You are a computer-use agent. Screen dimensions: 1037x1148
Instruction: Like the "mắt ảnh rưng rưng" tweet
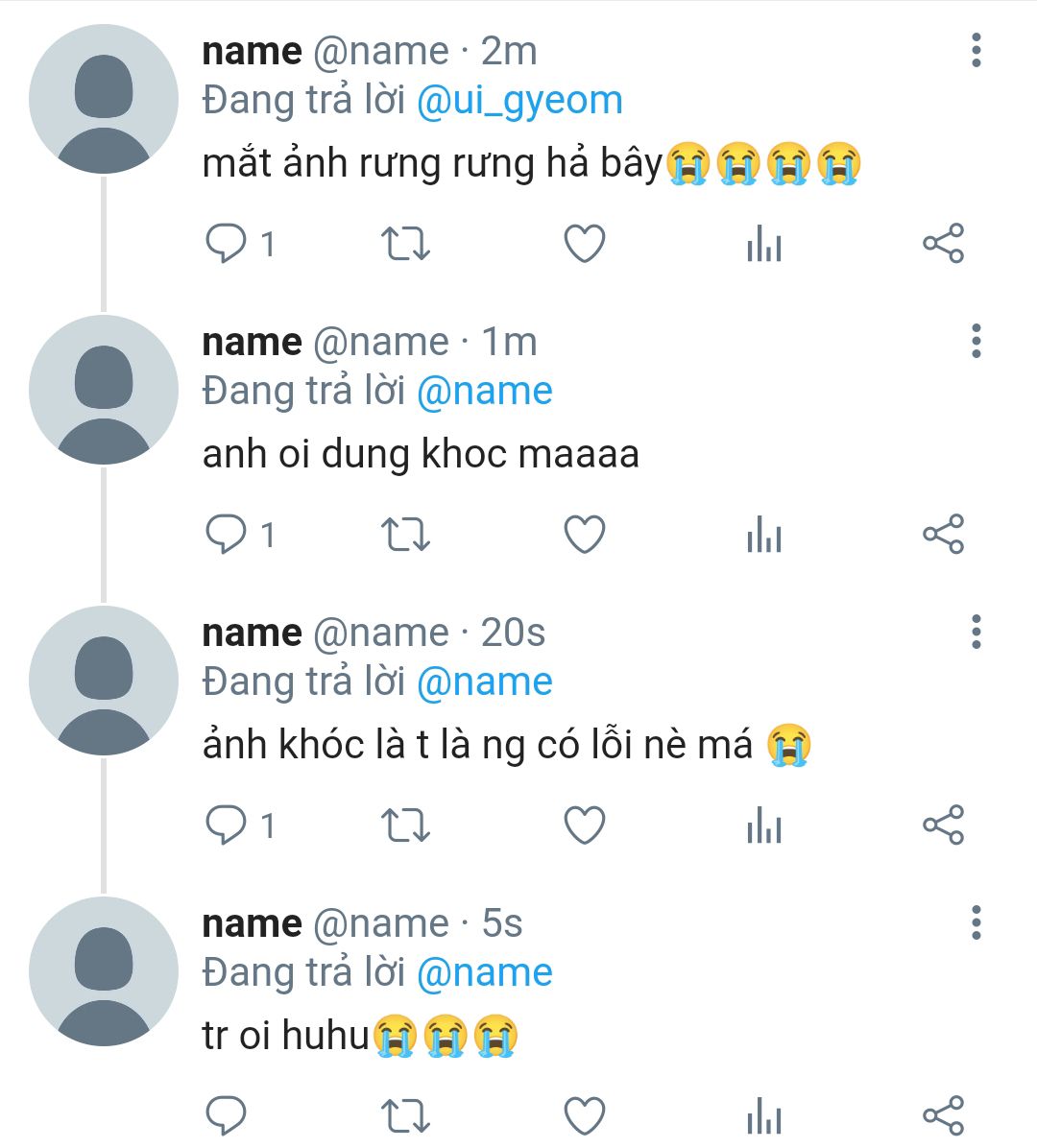584,244
